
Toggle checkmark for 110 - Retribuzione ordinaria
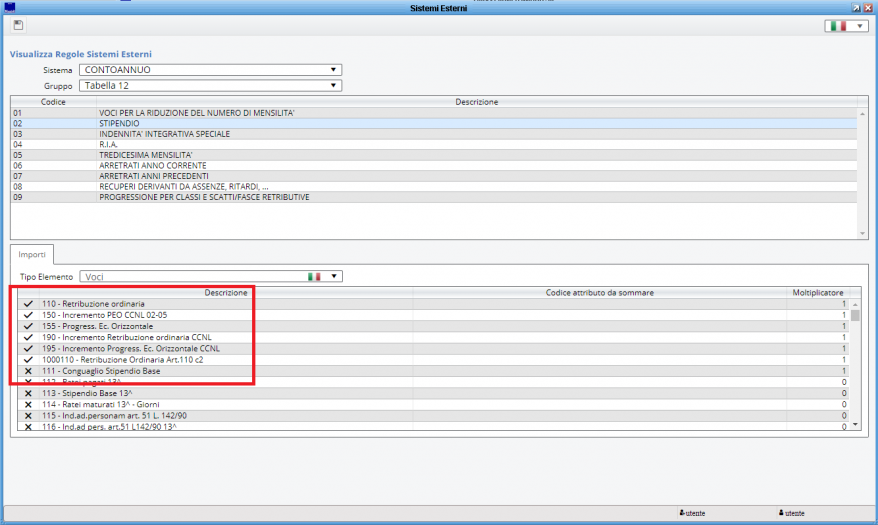[x=28, y=304]
